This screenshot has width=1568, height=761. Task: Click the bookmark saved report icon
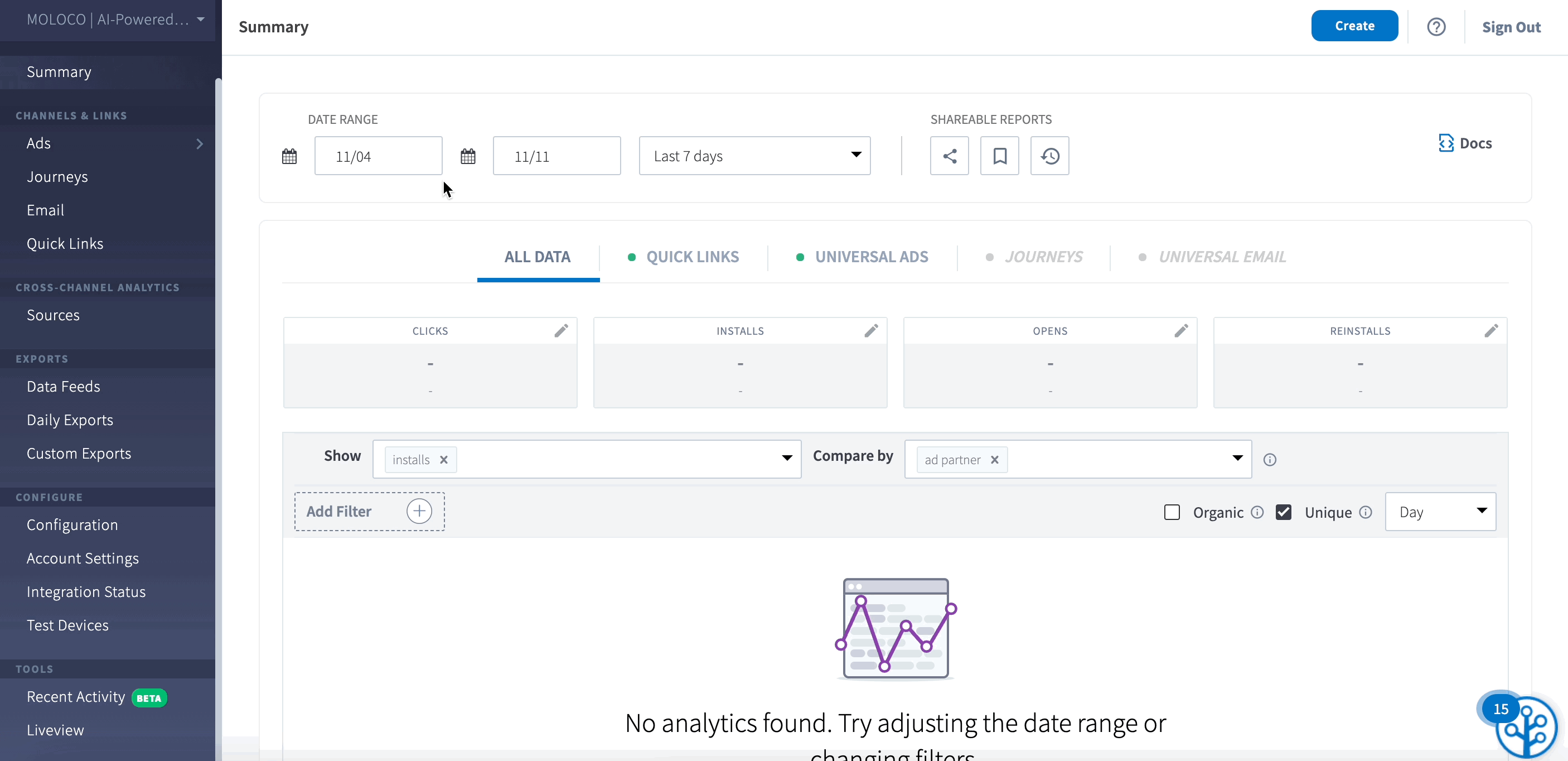coord(999,156)
